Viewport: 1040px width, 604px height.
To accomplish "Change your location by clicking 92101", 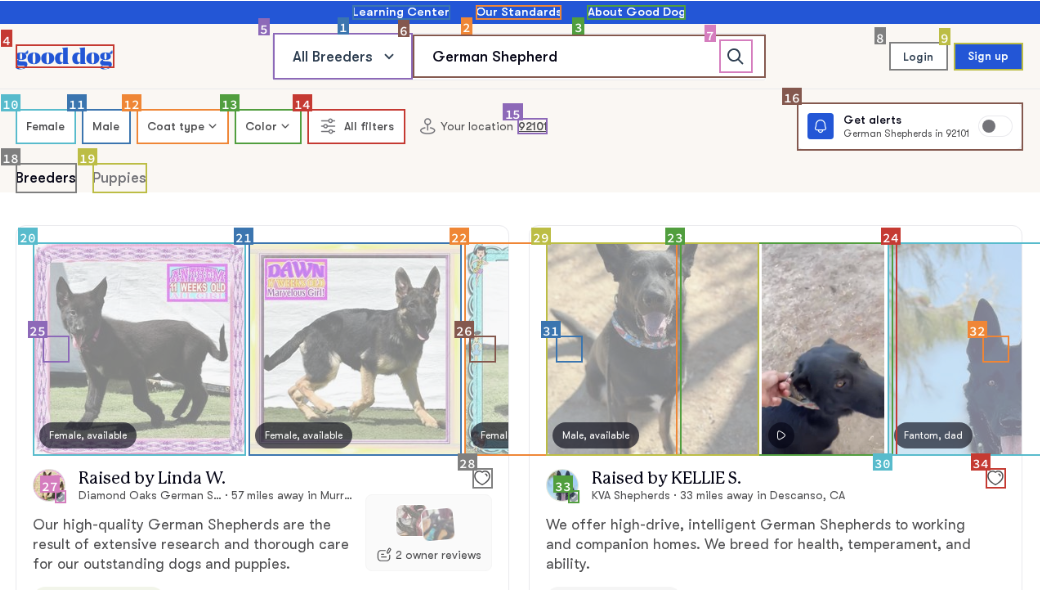I will [530, 126].
